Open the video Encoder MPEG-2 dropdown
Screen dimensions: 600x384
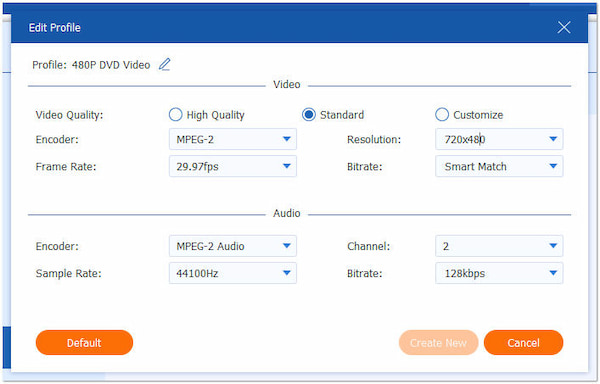[233, 139]
